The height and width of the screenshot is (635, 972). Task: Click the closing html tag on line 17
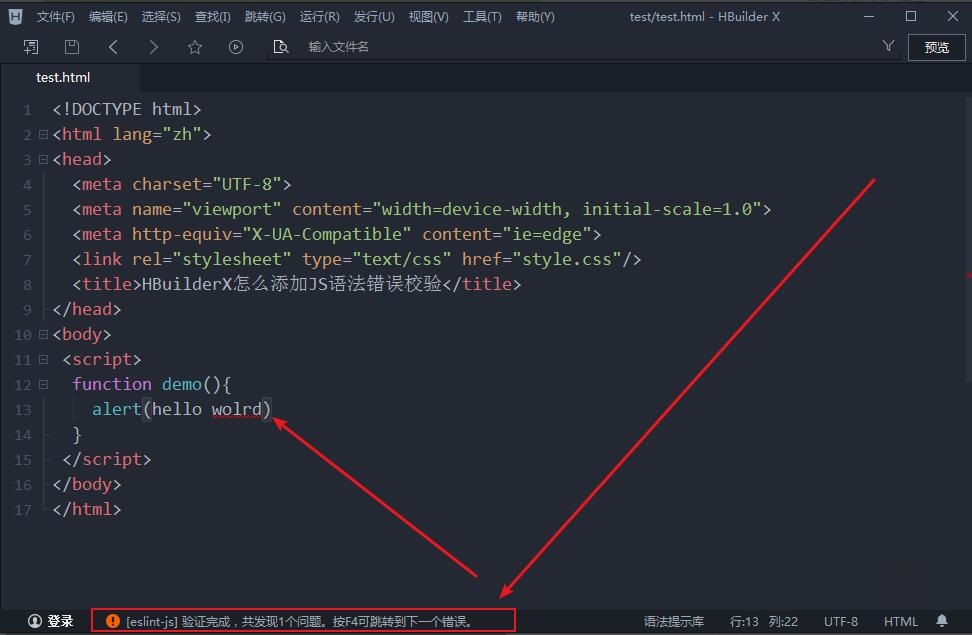pos(87,510)
